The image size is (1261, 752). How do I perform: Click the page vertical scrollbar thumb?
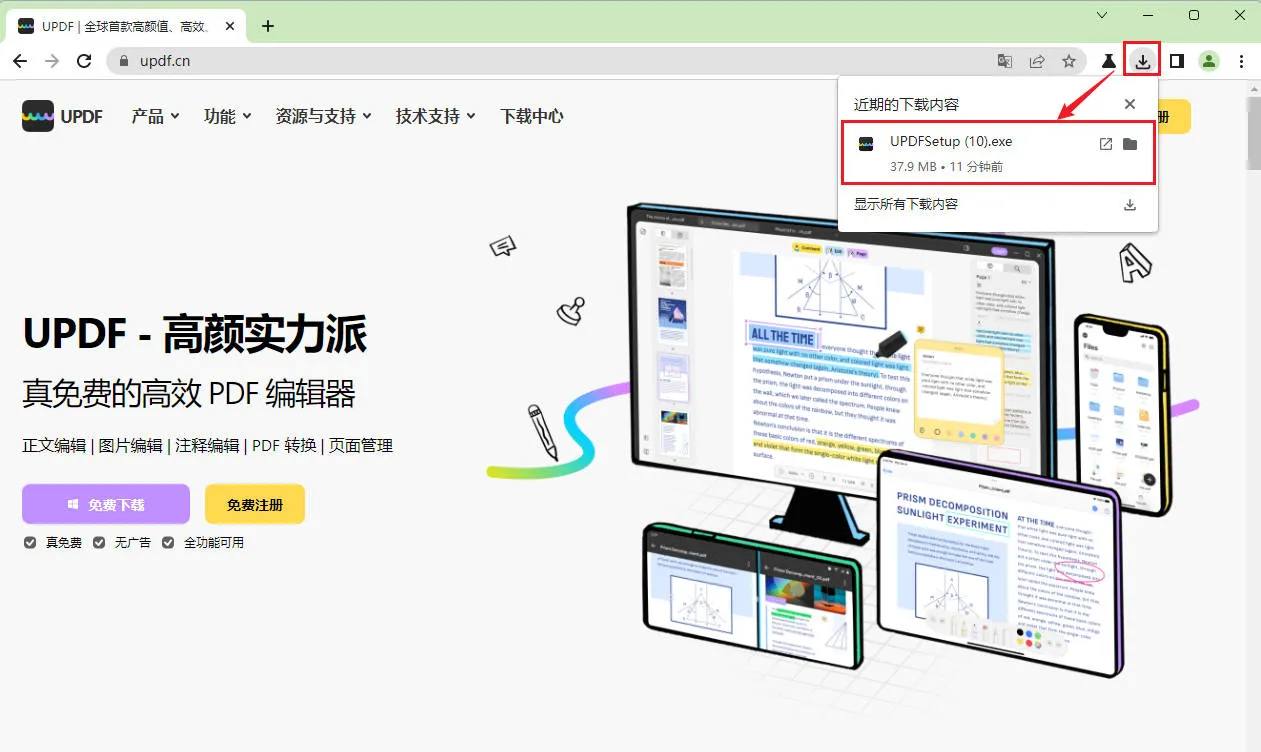1253,135
